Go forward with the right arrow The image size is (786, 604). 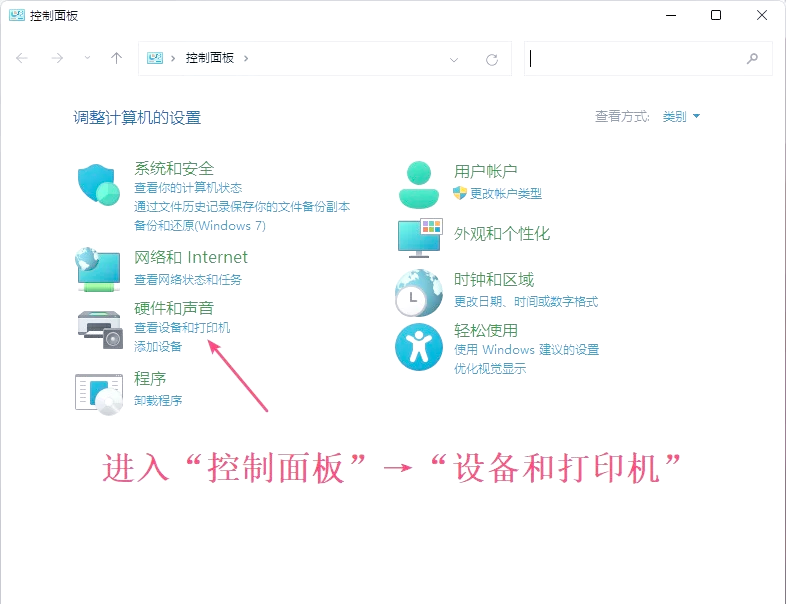pos(57,58)
